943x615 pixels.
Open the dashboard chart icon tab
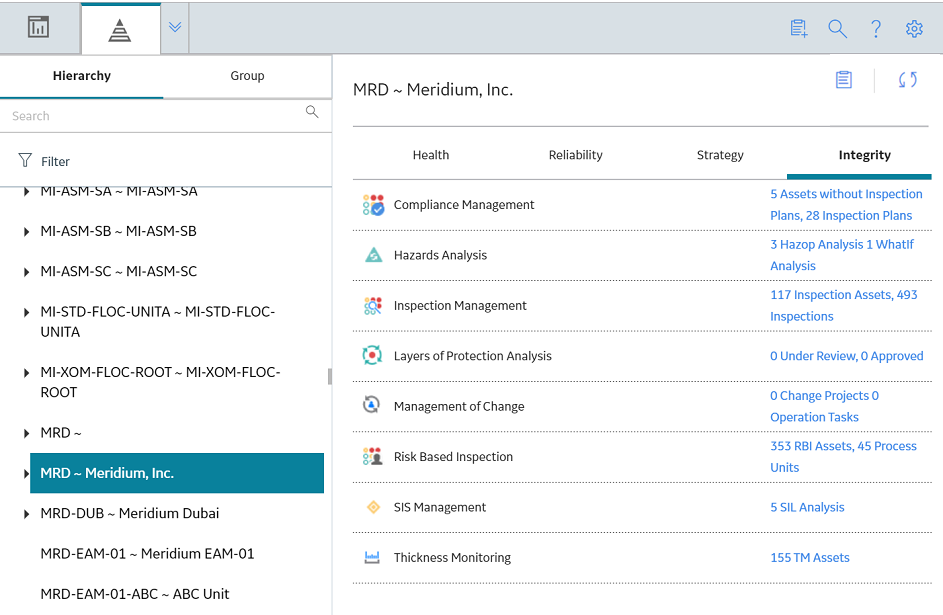pyautogui.click(x=38, y=28)
